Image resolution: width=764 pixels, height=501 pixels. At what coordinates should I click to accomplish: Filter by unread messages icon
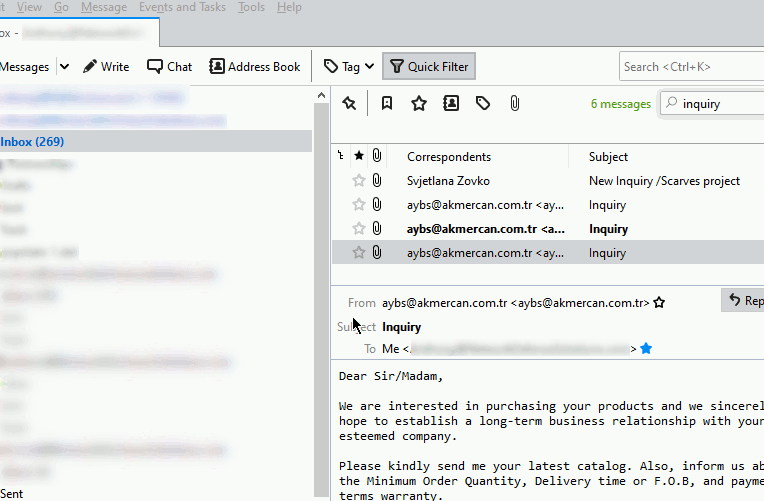387,103
